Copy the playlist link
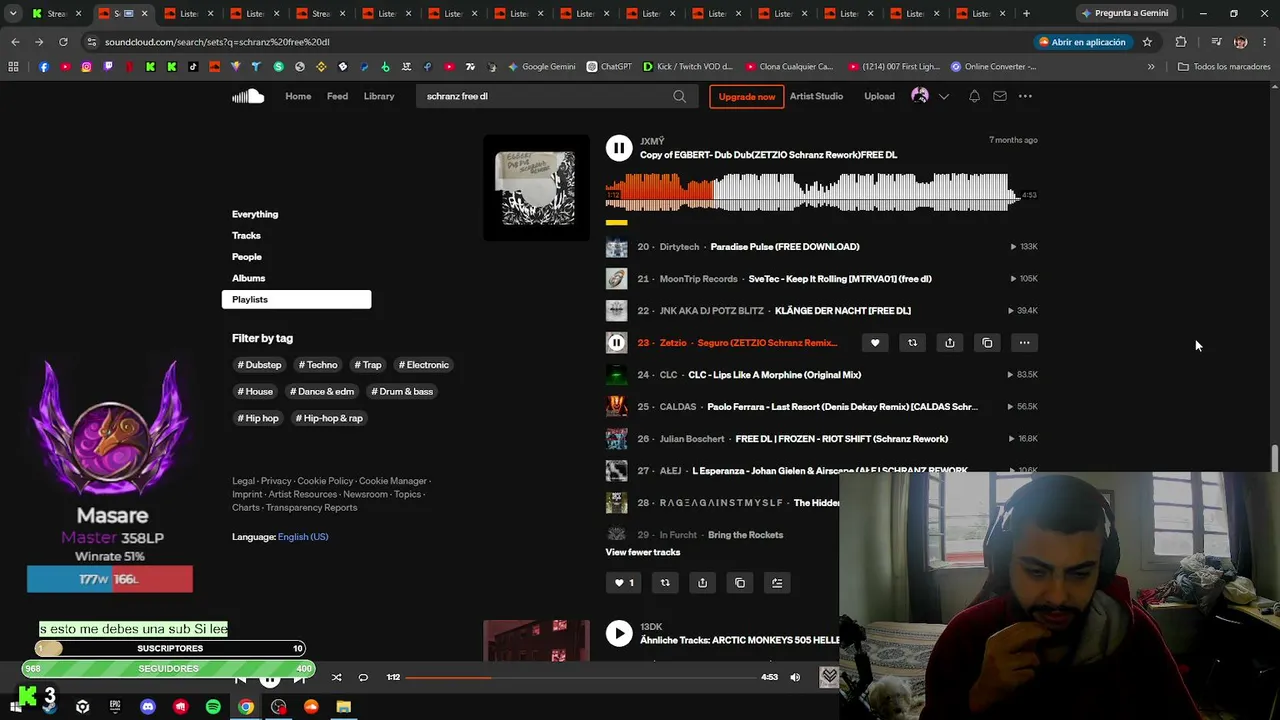This screenshot has width=1280, height=720. click(740, 583)
